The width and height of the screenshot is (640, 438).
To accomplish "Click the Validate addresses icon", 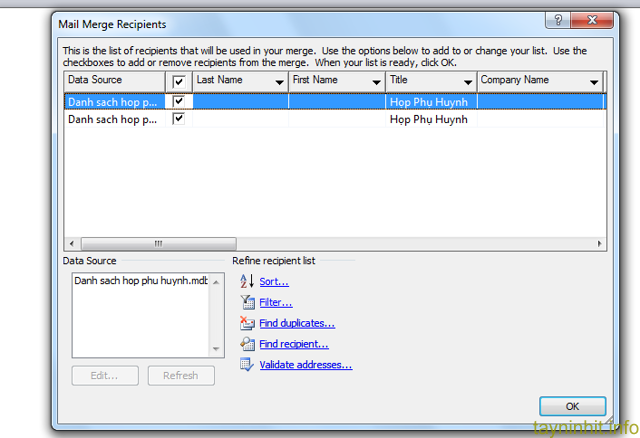I will click(x=247, y=365).
